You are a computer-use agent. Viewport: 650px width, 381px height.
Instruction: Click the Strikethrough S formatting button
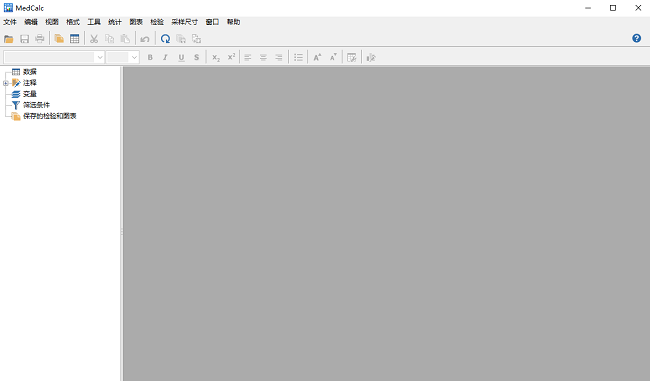[x=196, y=58]
